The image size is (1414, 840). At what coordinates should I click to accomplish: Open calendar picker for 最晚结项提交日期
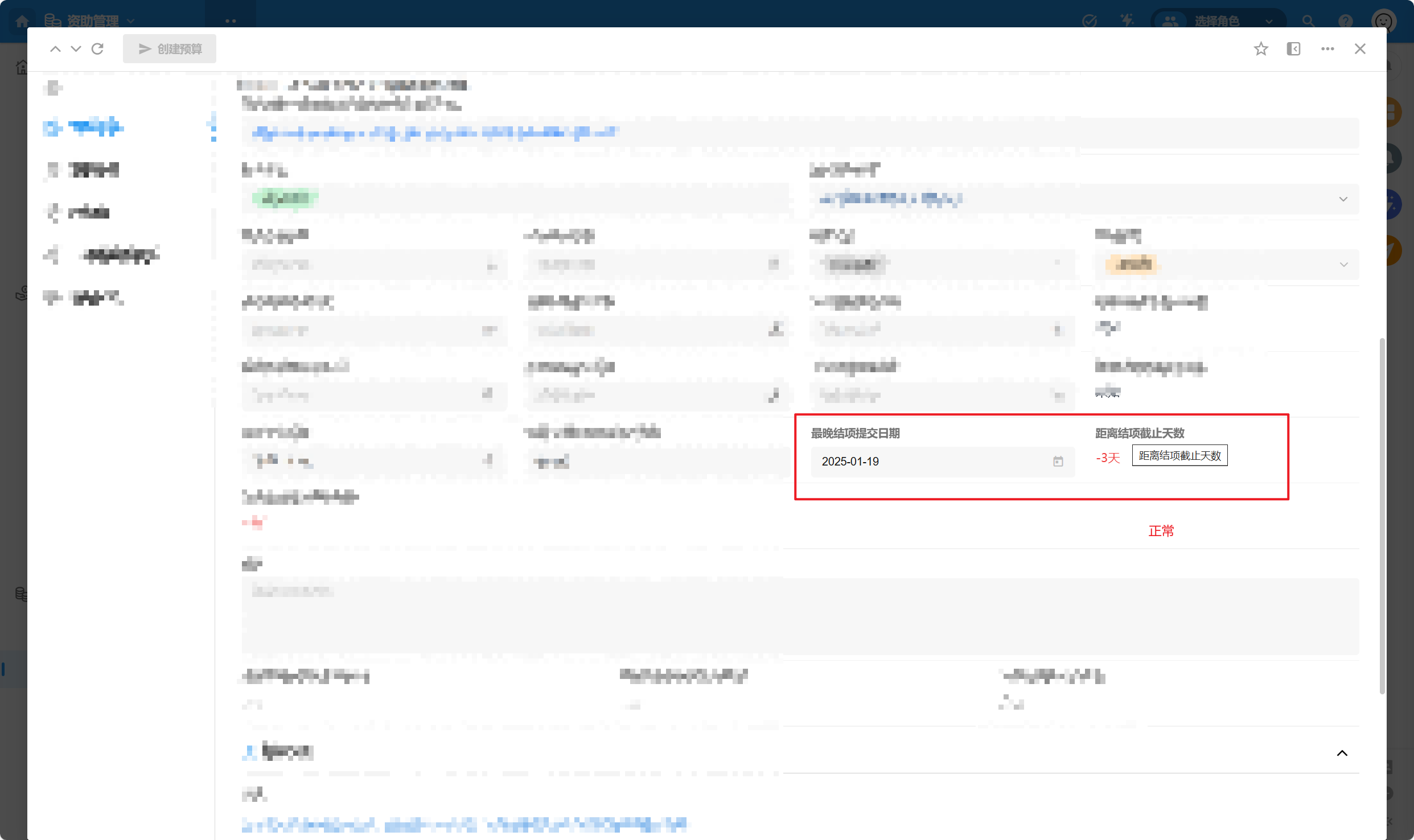[1058, 462]
